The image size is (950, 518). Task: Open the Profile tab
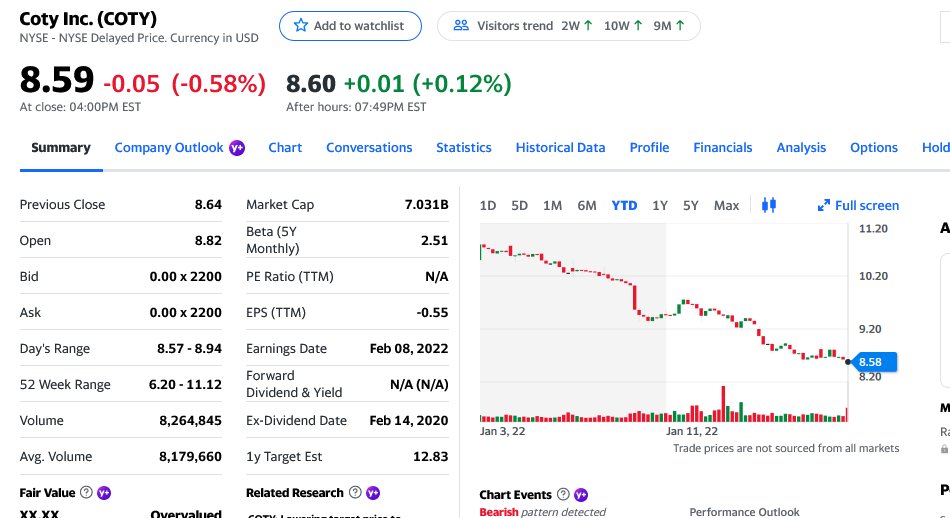click(x=649, y=148)
